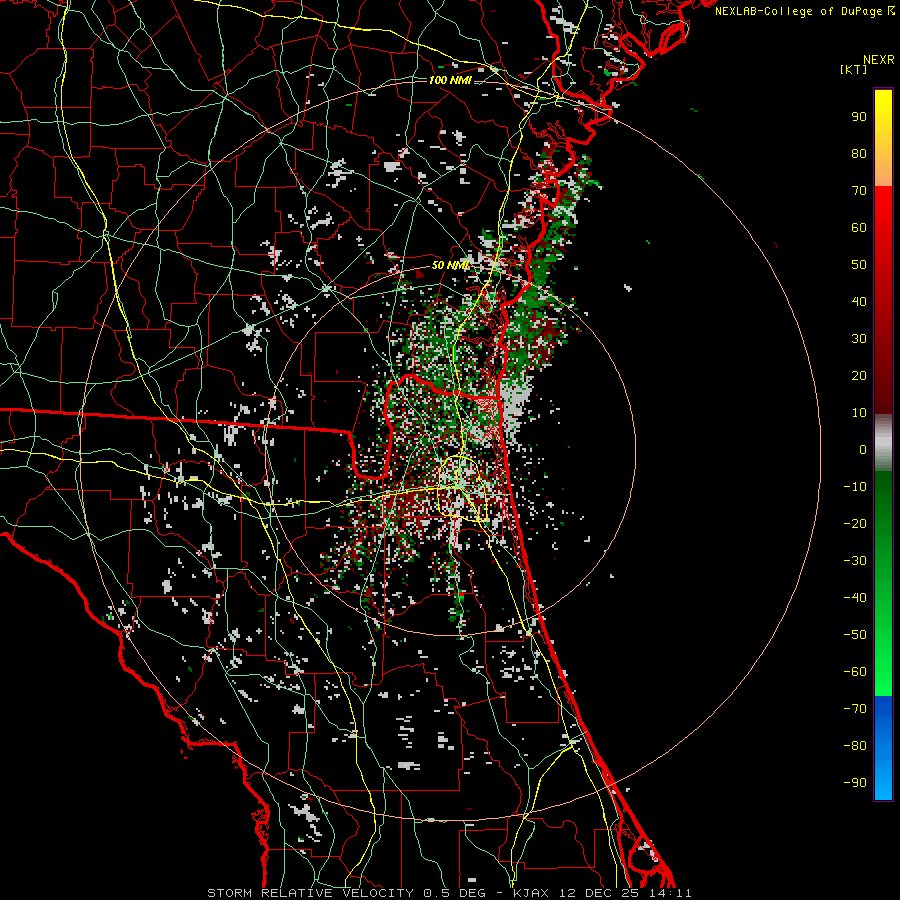900x900 pixels.
Task: Click the -10 value on the velocity scale
Action: 855,487
